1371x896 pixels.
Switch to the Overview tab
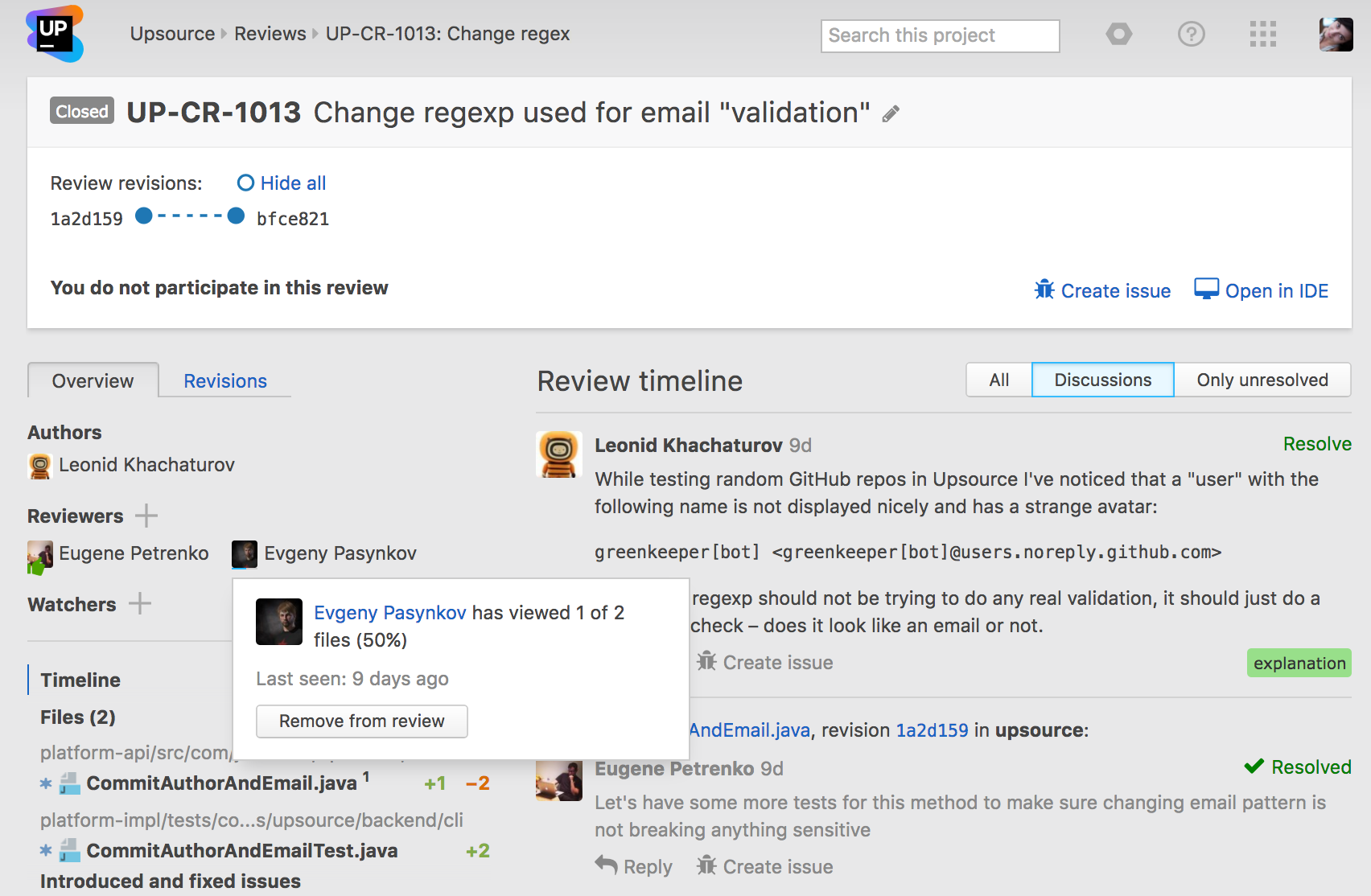click(x=93, y=380)
